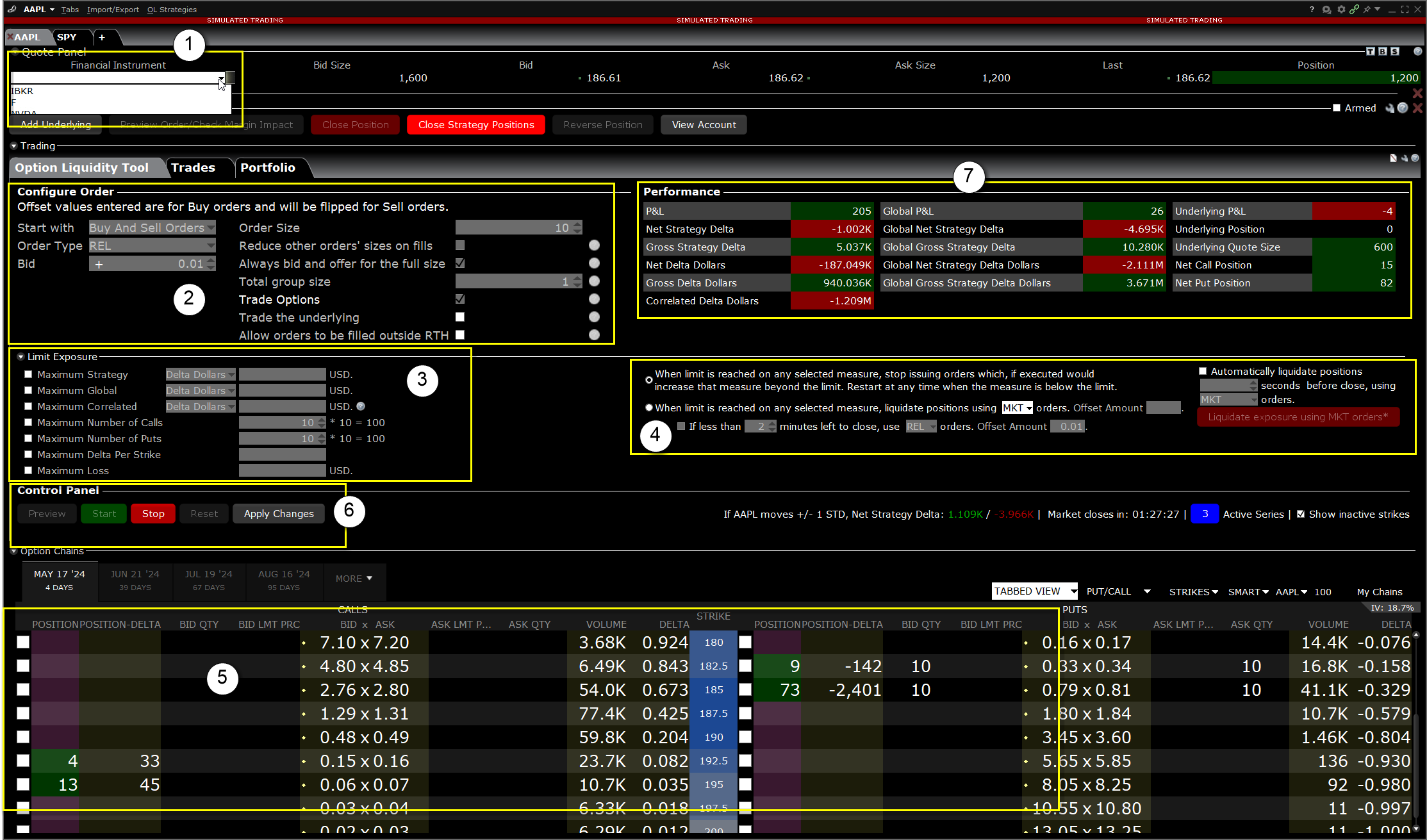Increase Bid offset 0.01 stepper
The width and height of the screenshot is (1427, 840).
[211, 260]
